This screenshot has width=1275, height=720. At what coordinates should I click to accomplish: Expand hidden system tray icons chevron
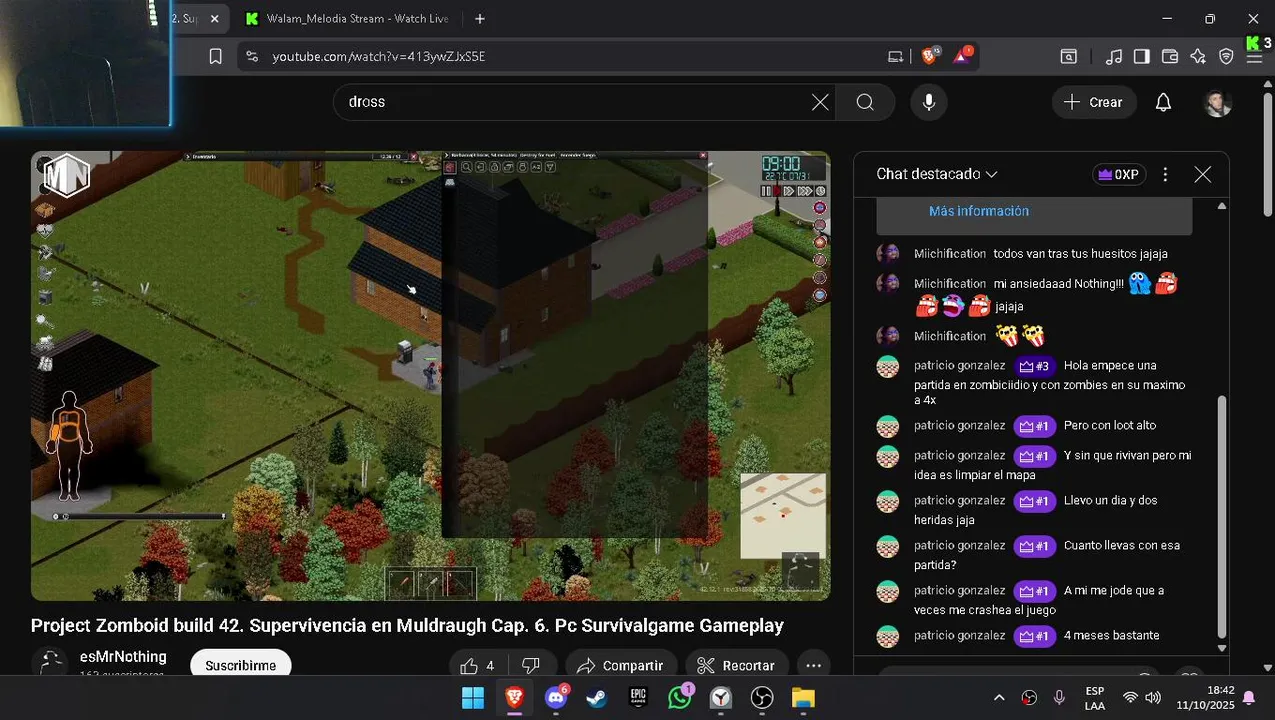pos(998,697)
